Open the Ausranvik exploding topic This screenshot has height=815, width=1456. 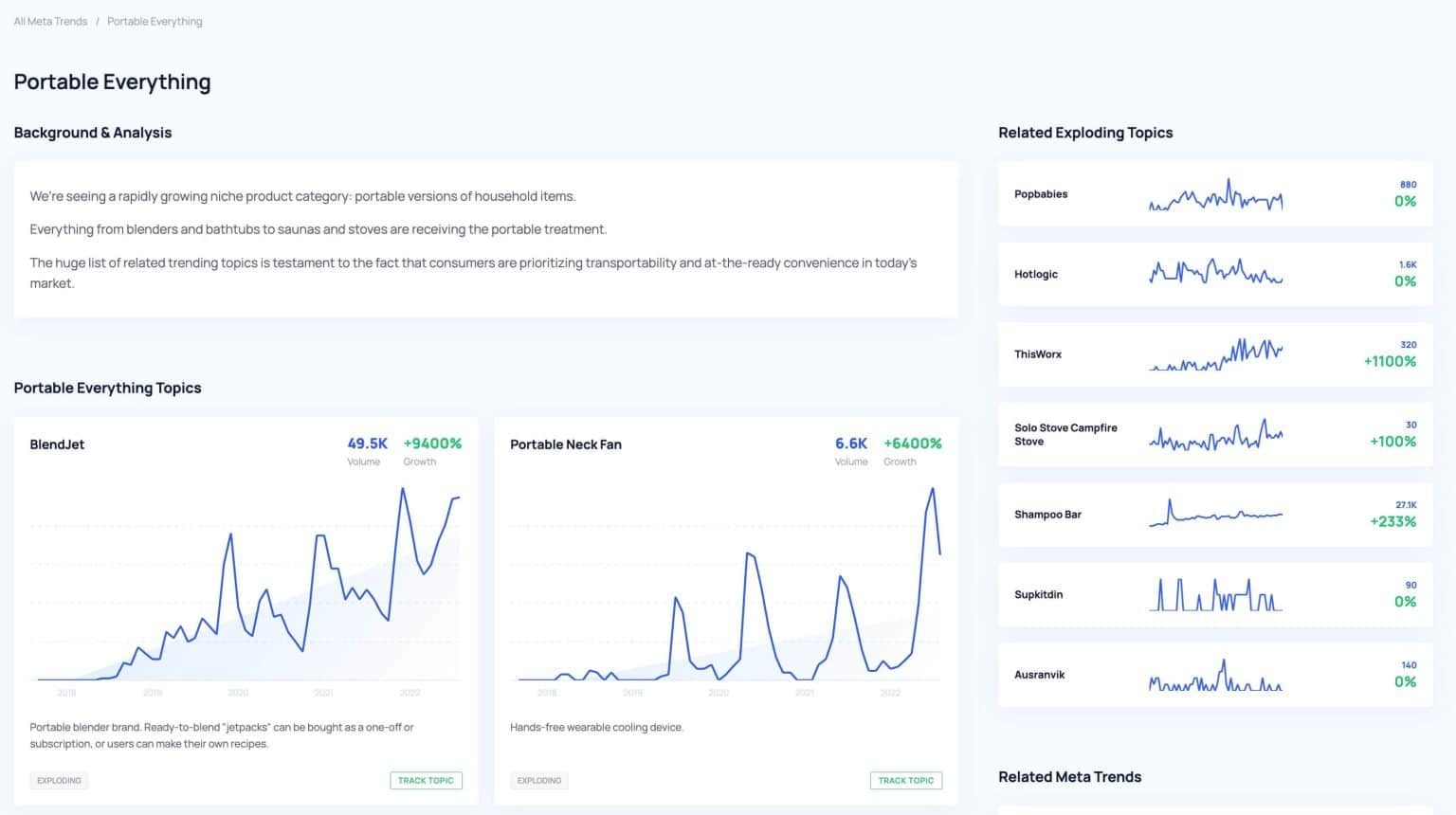[1215, 675]
